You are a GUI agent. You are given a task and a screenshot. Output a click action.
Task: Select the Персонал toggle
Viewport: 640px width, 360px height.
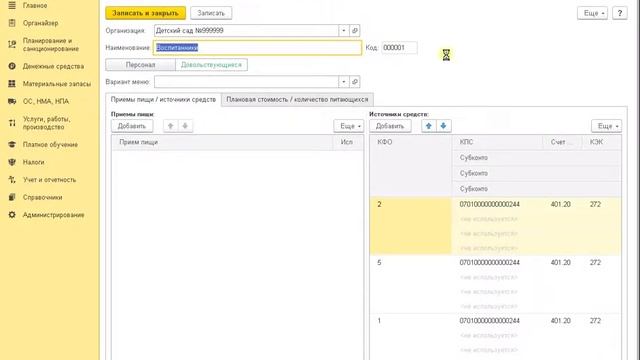pos(140,64)
